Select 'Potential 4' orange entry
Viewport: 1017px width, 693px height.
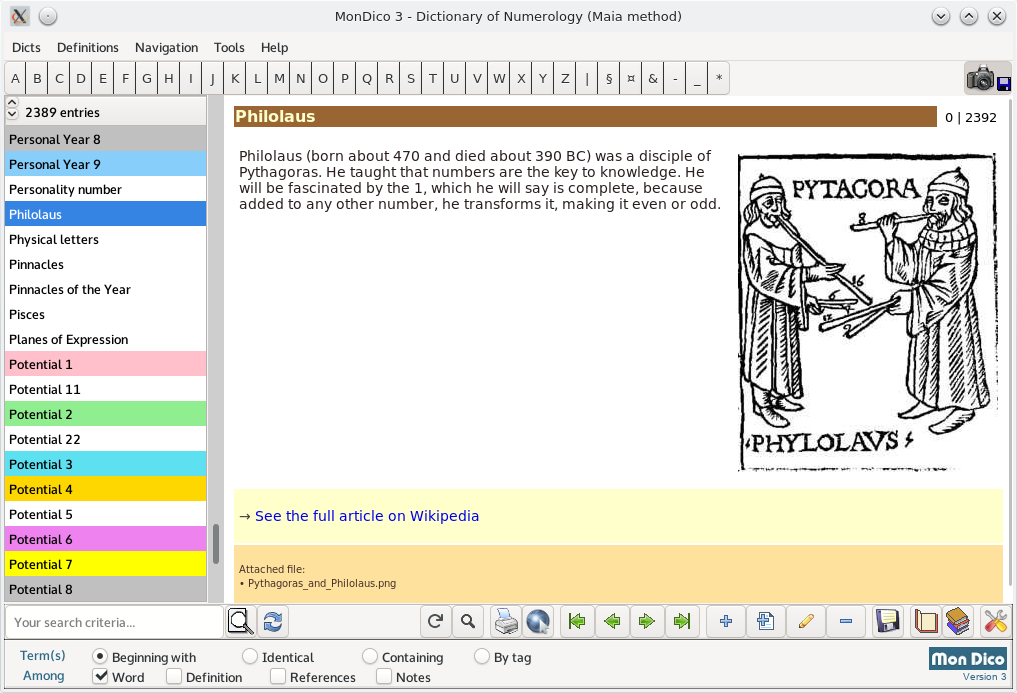click(106, 489)
